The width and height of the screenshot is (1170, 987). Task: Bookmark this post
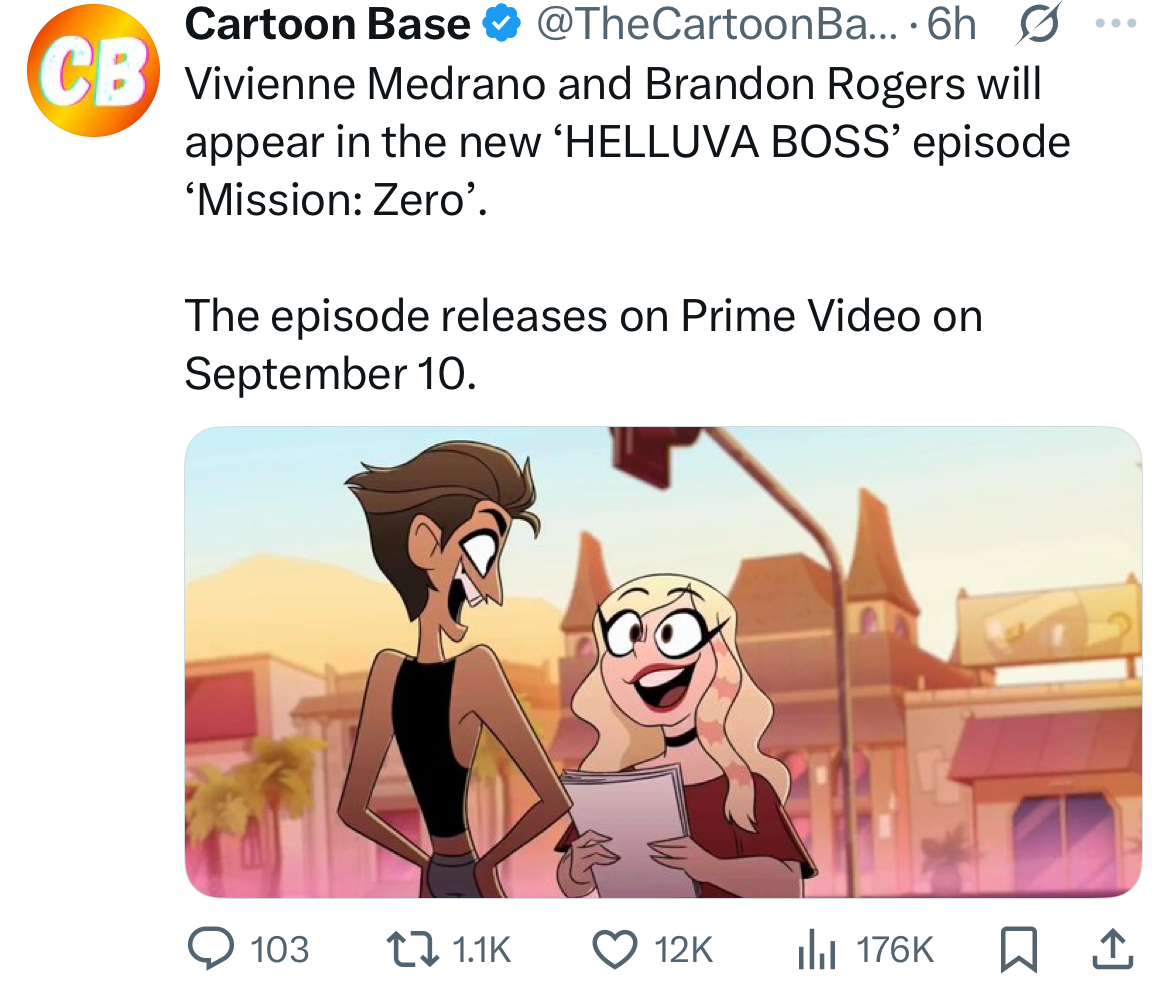click(1019, 950)
